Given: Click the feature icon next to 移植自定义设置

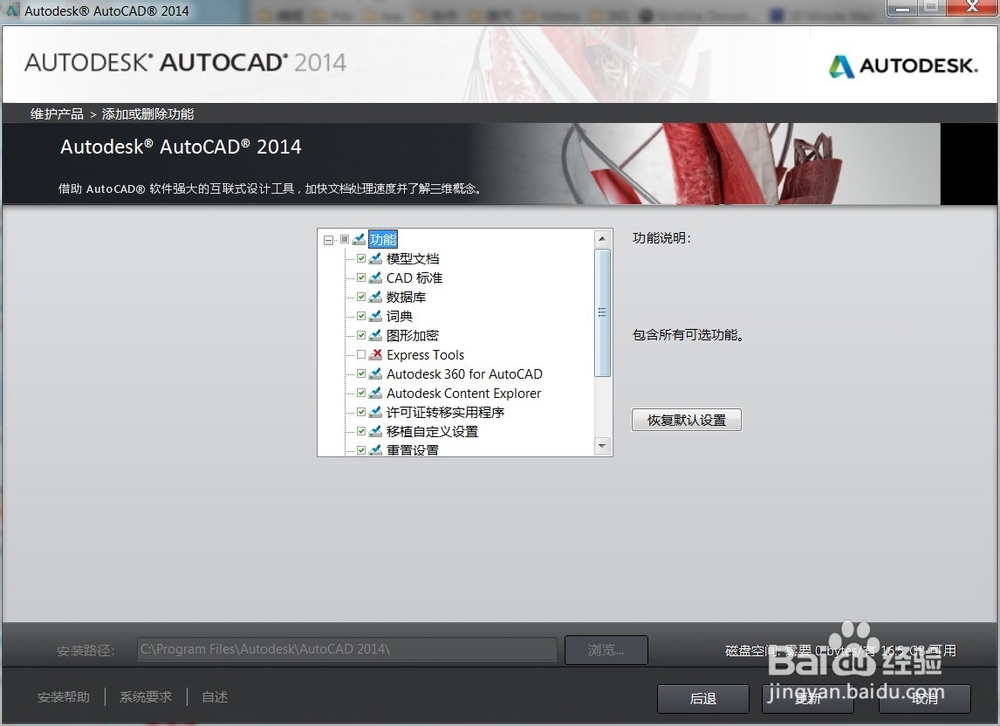Looking at the screenshot, I should point(373,431).
